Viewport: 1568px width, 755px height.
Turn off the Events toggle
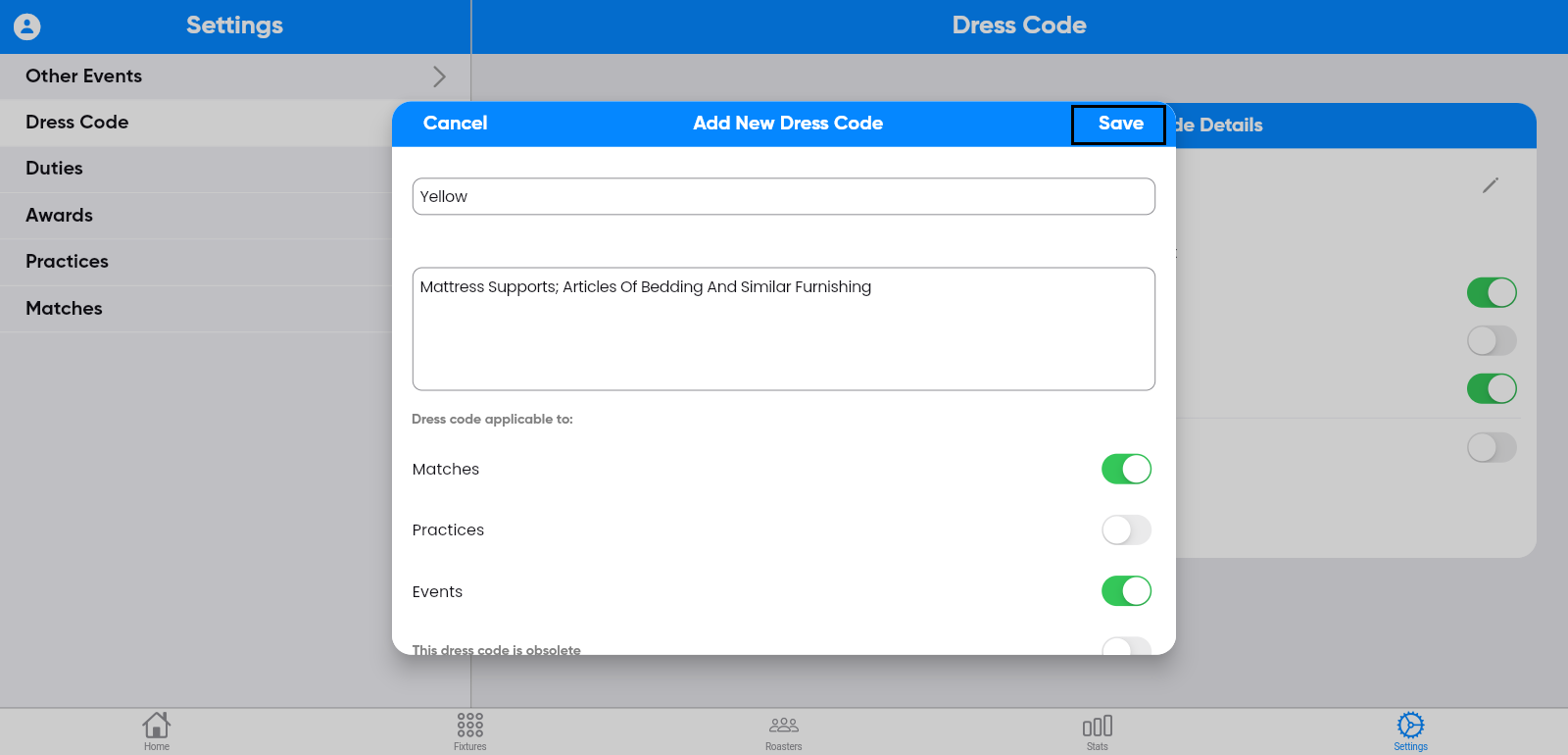tap(1126, 591)
